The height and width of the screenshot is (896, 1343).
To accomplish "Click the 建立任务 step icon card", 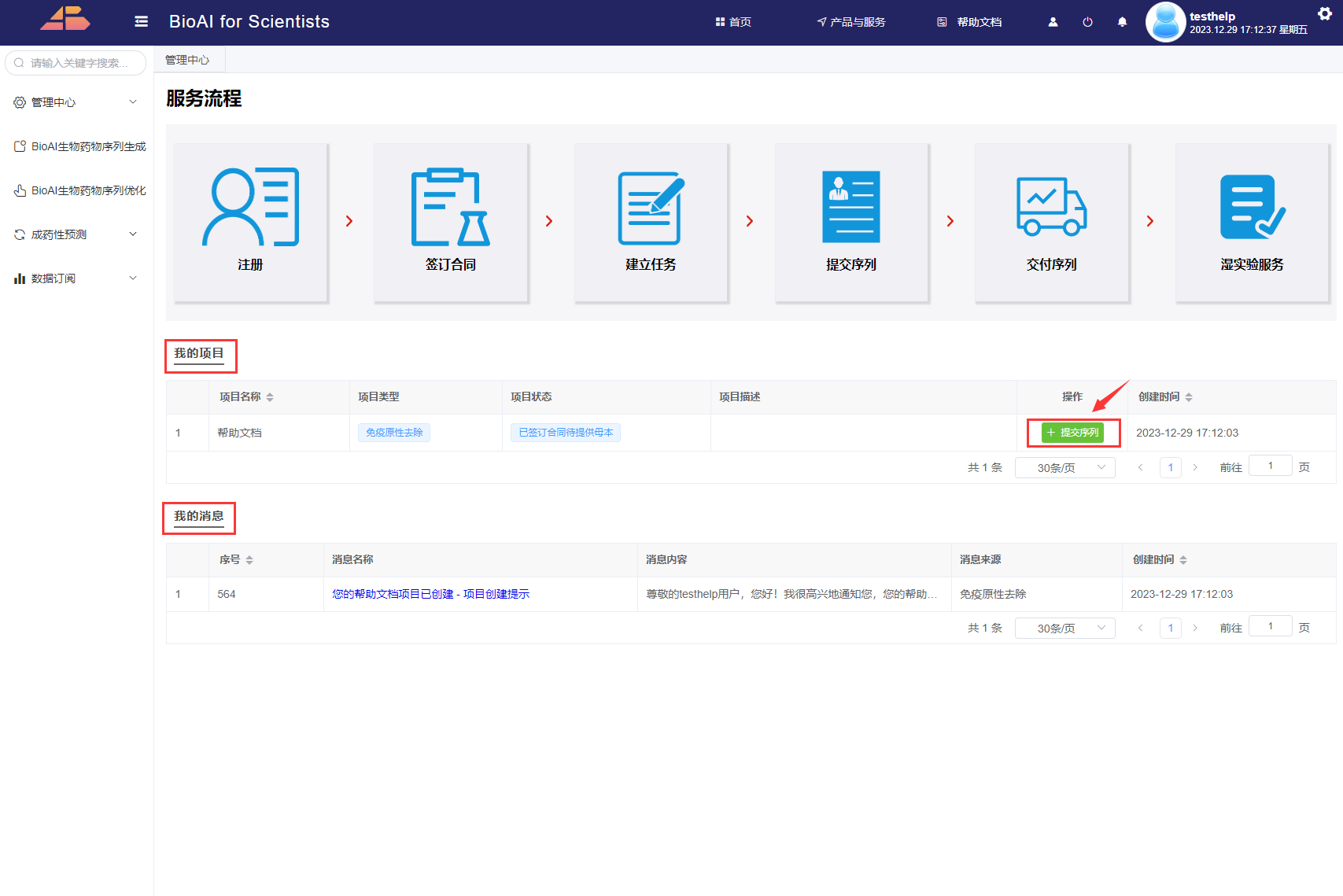I will pos(651,223).
